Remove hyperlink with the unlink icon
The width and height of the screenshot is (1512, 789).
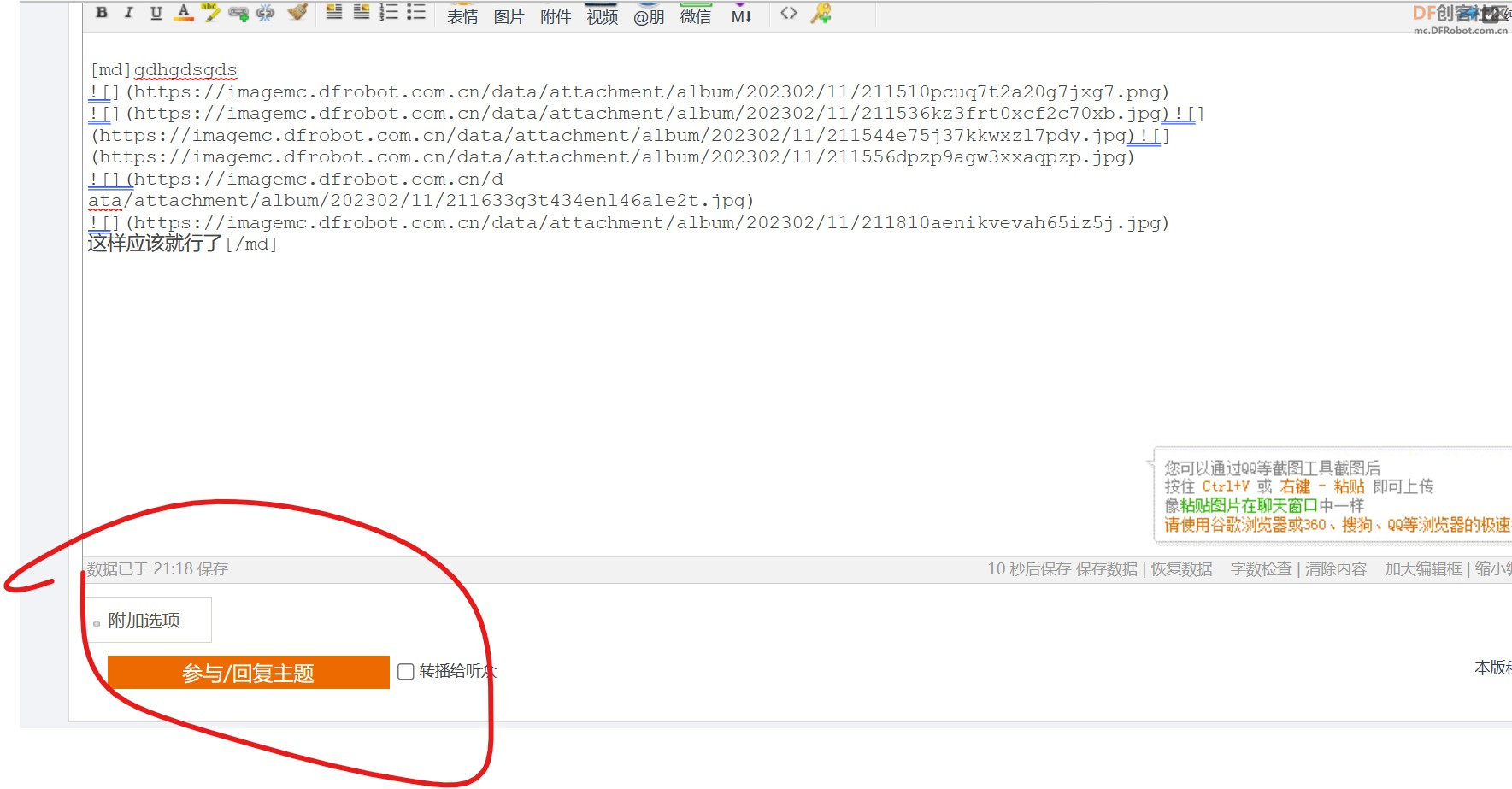click(265, 13)
